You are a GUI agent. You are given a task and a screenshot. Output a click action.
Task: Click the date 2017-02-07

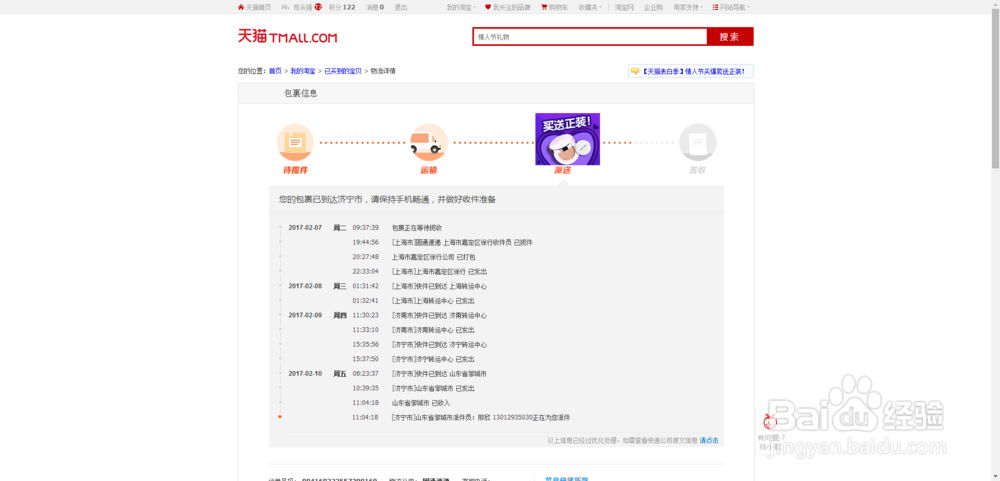pos(305,228)
